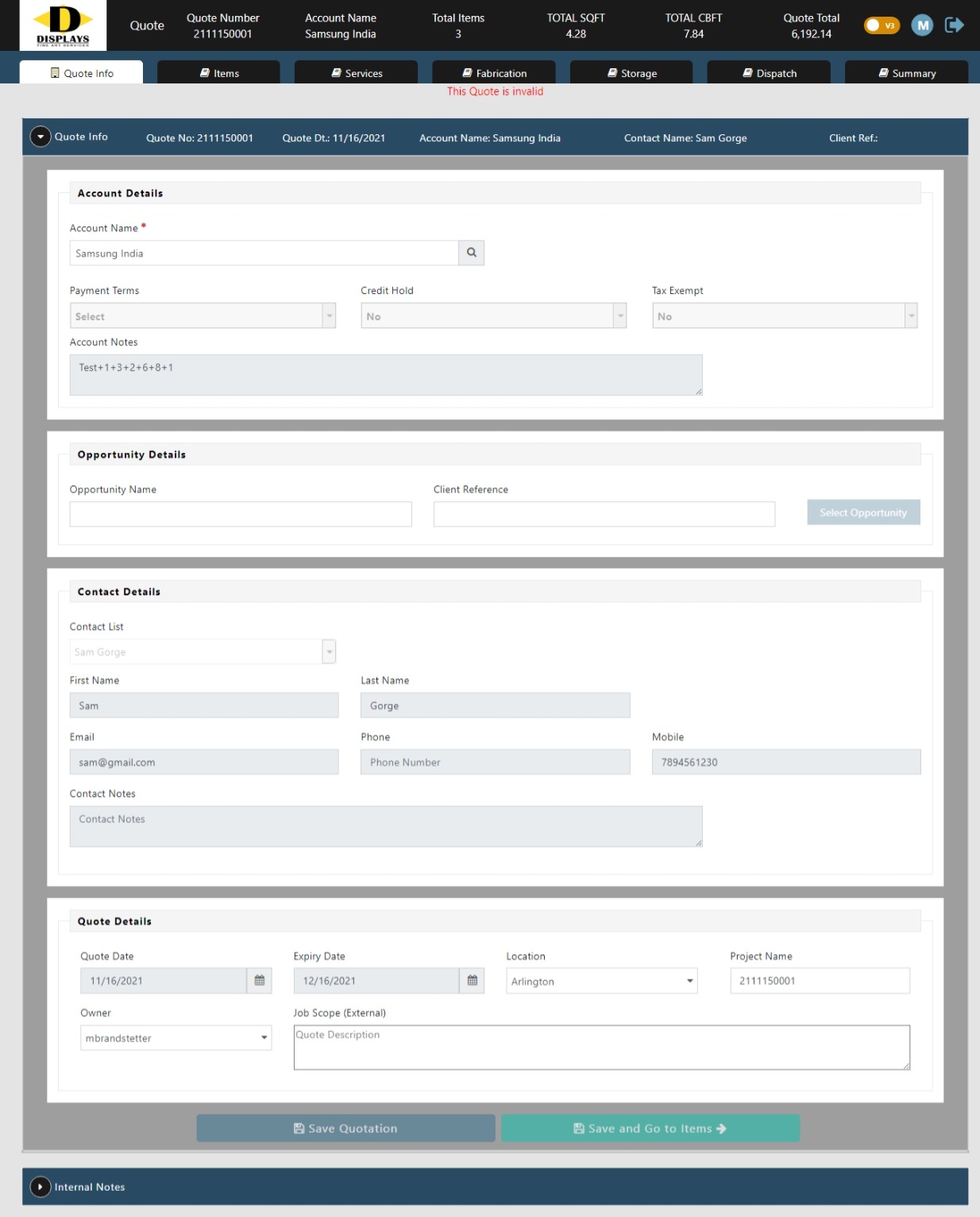Screen dimensions: 980x1217
Task: Expand the Internal Notes section
Action: (41, 1187)
